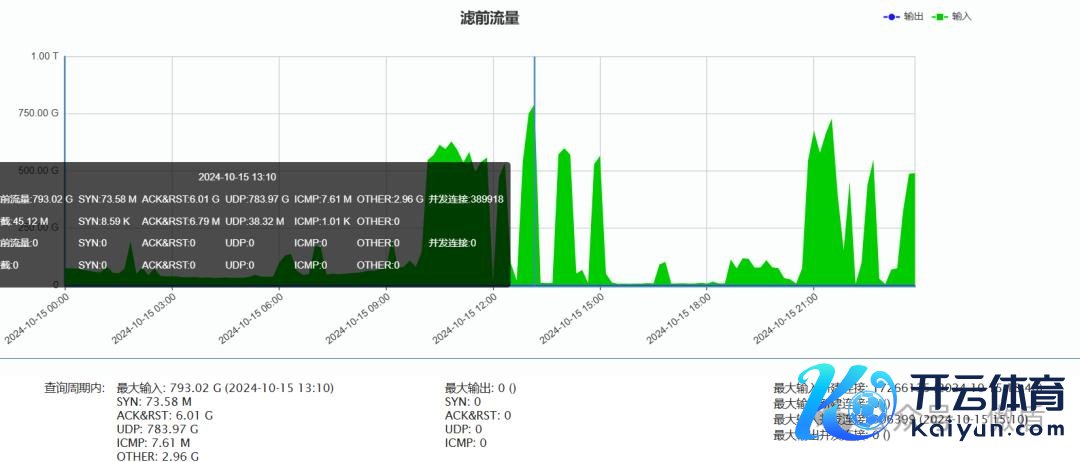Click the 并发连接:389918 value in tooltip
Viewport: 1080px width, 462px height.
465,199
